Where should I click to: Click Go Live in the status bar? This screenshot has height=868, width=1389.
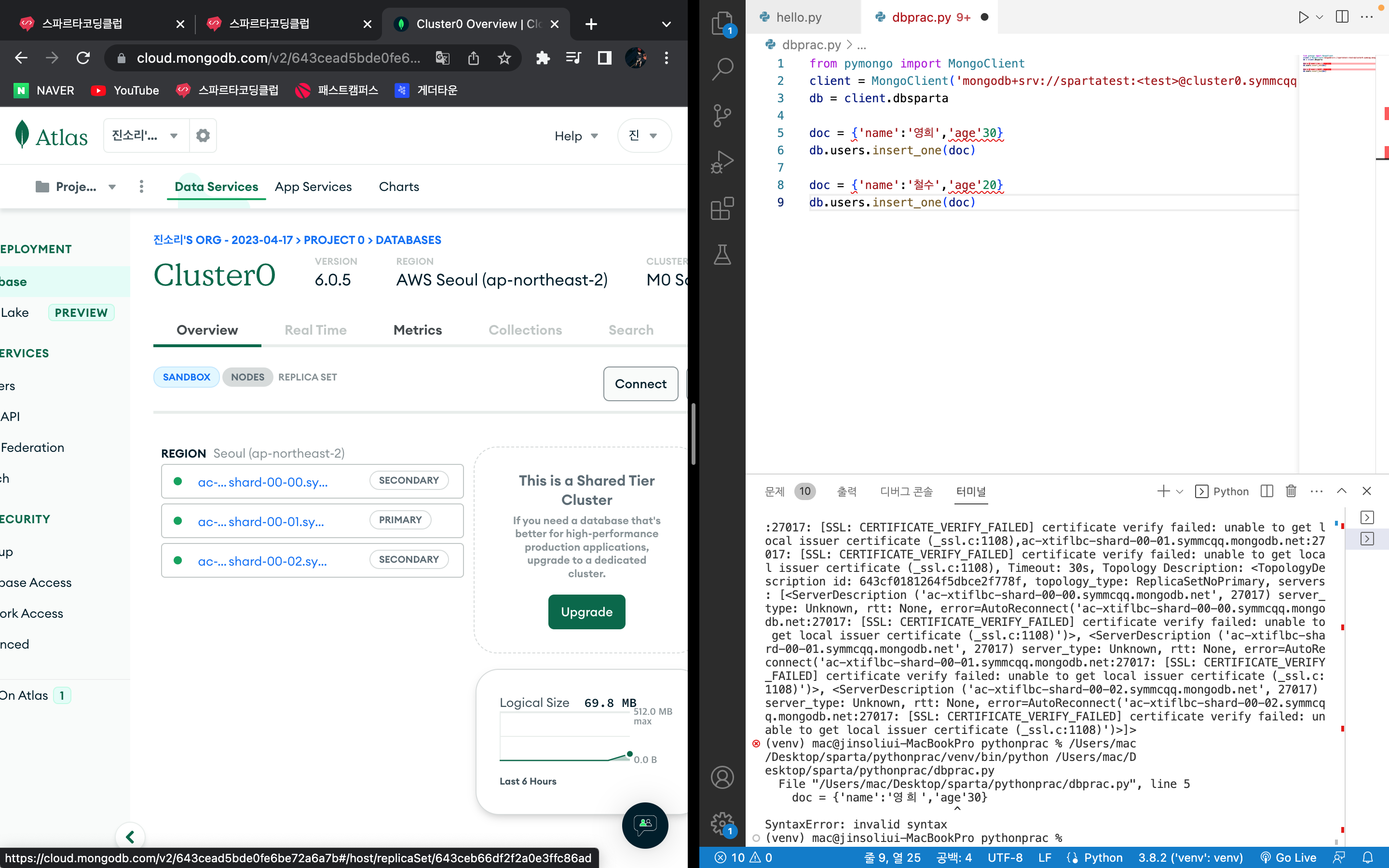coord(1288,858)
